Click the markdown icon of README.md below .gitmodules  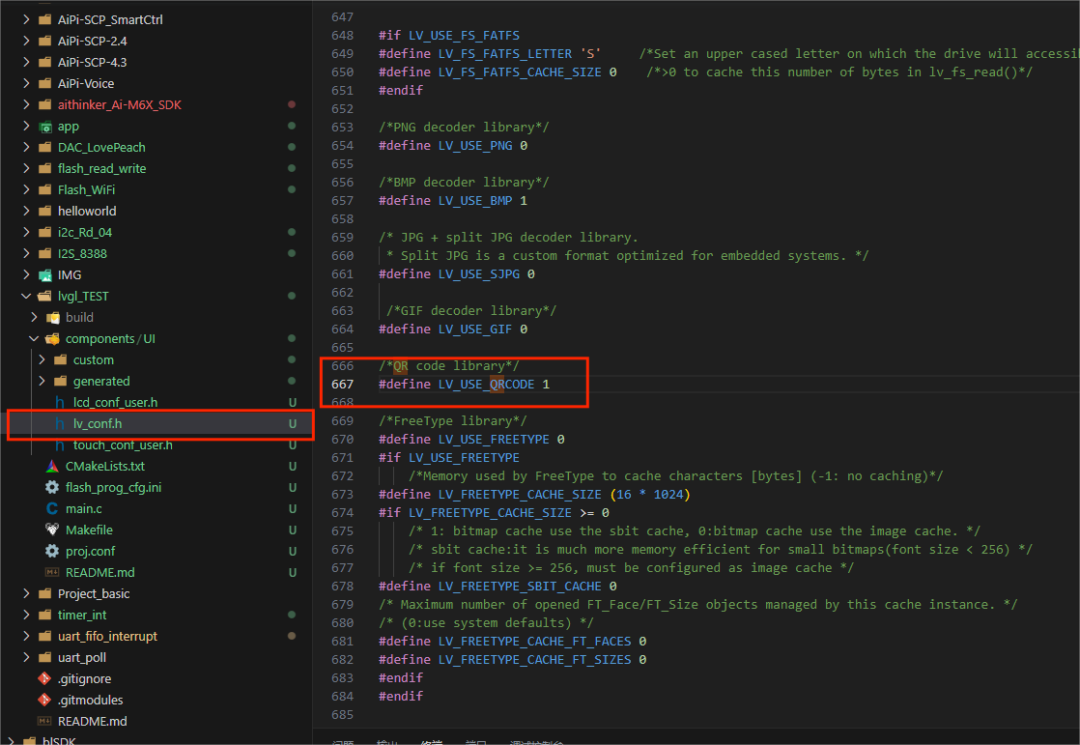point(45,721)
